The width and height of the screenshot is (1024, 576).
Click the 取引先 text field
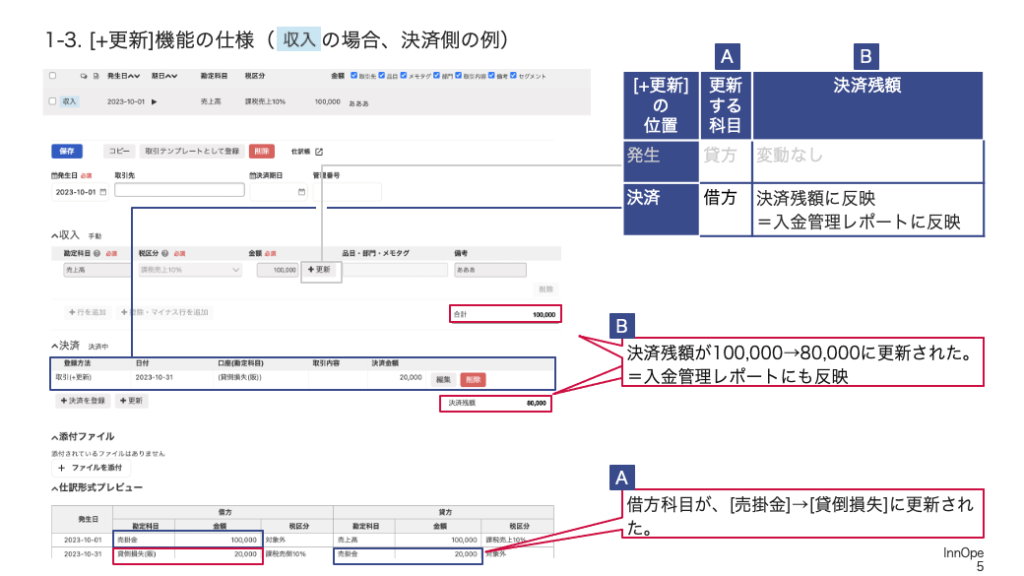tap(180, 190)
